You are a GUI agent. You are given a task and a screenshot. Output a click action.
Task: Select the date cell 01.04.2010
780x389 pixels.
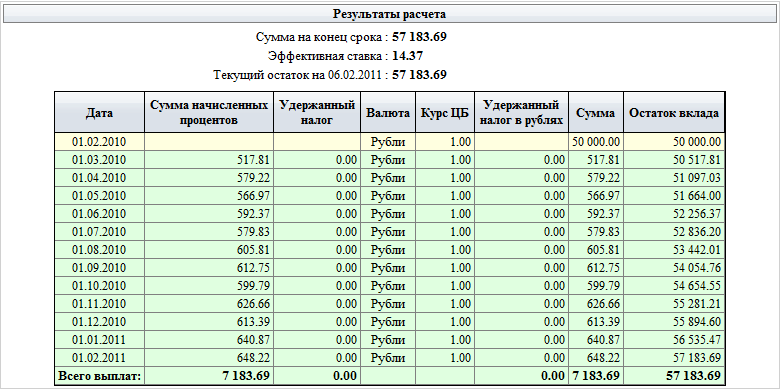[99, 178]
